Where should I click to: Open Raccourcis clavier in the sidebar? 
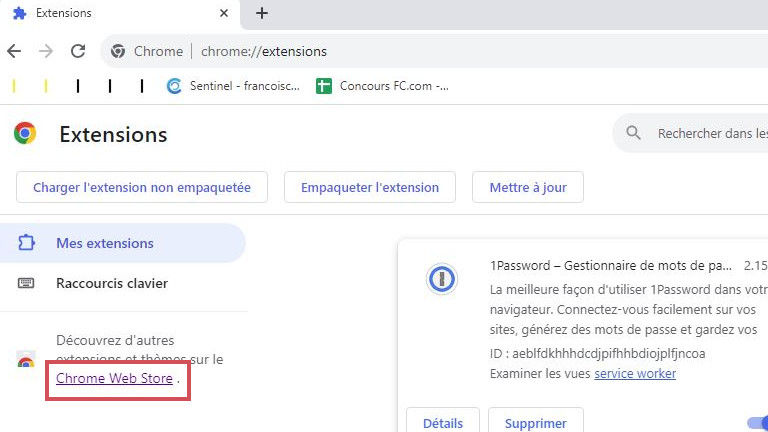111,283
